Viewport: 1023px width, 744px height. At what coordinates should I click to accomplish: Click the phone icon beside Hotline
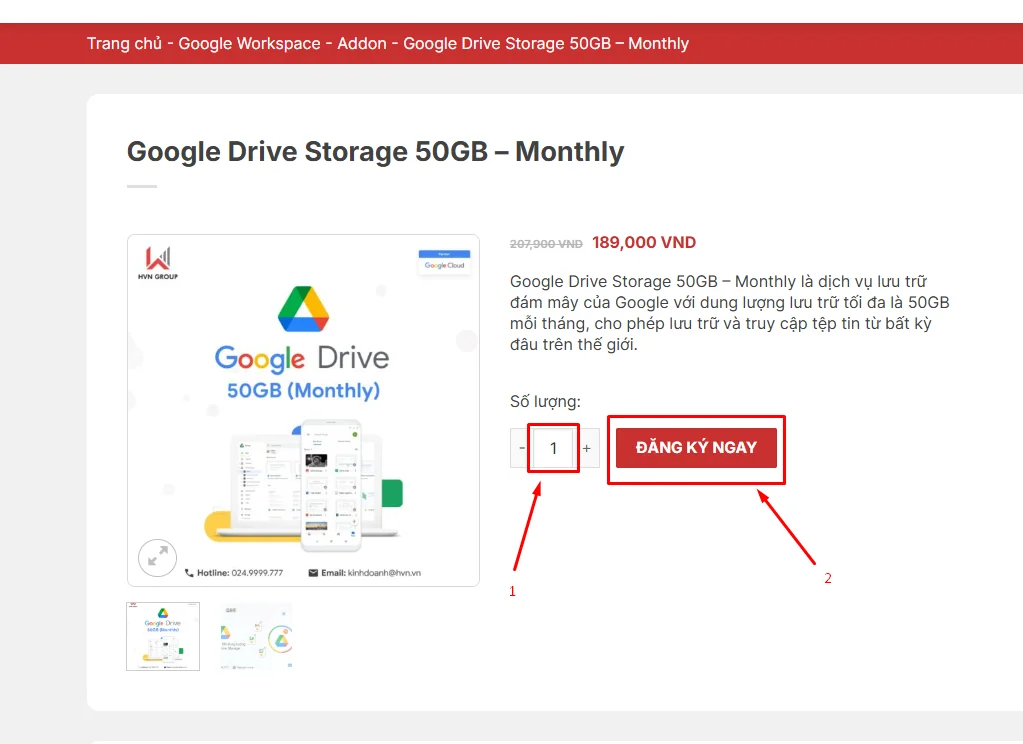190,573
